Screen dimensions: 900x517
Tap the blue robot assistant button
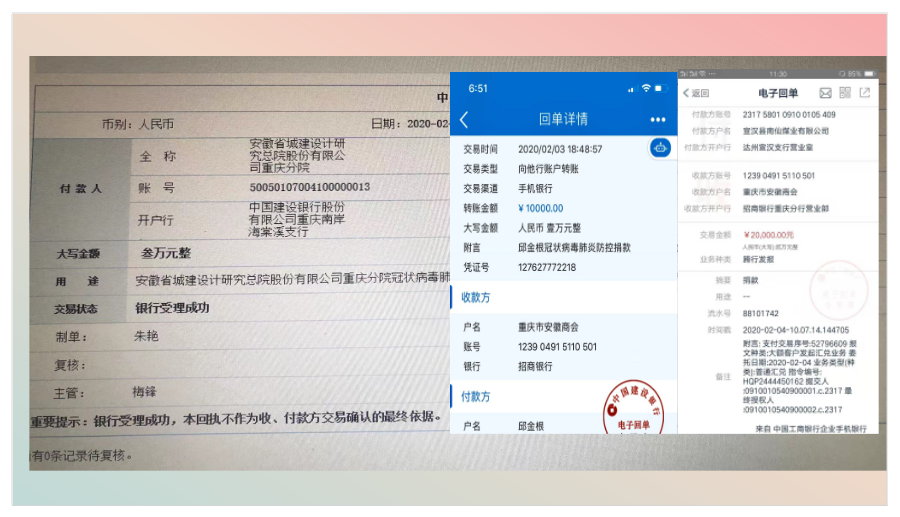click(x=660, y=148)
